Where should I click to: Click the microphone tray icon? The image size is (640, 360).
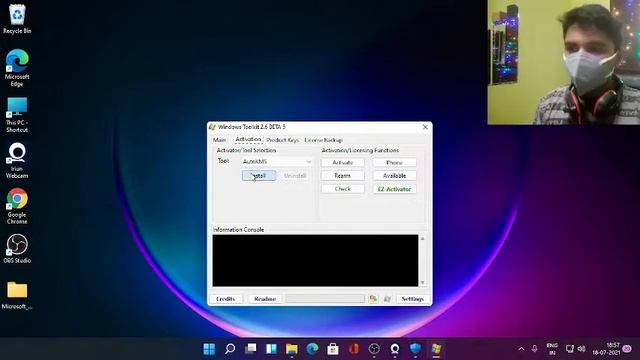[x=534, y=349]
